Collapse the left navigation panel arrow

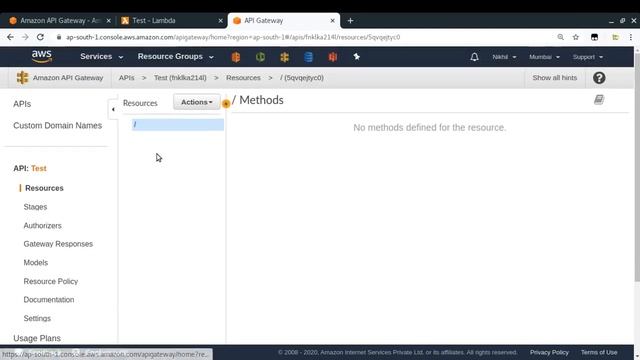coord(113,109)
